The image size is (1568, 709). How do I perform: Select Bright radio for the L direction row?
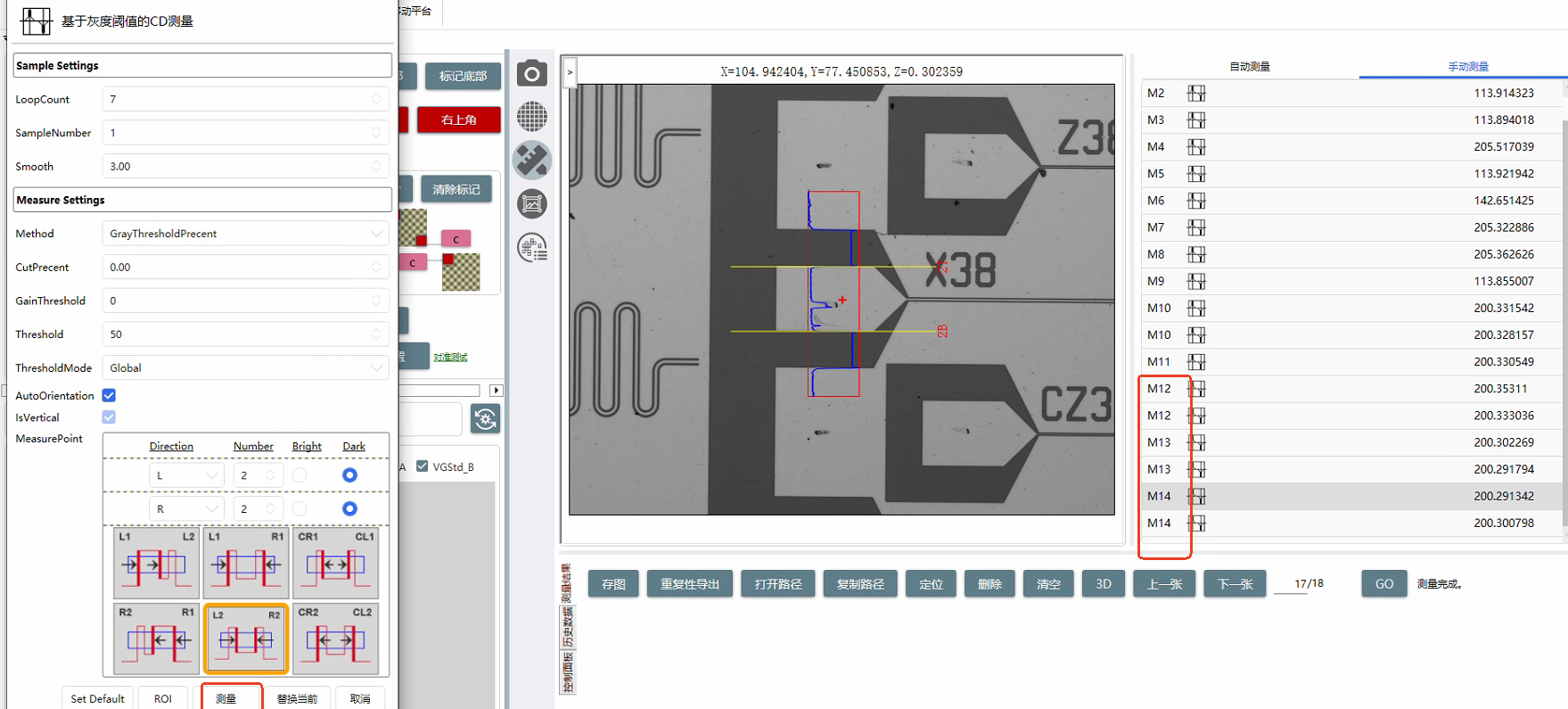[x=300, y=475]
